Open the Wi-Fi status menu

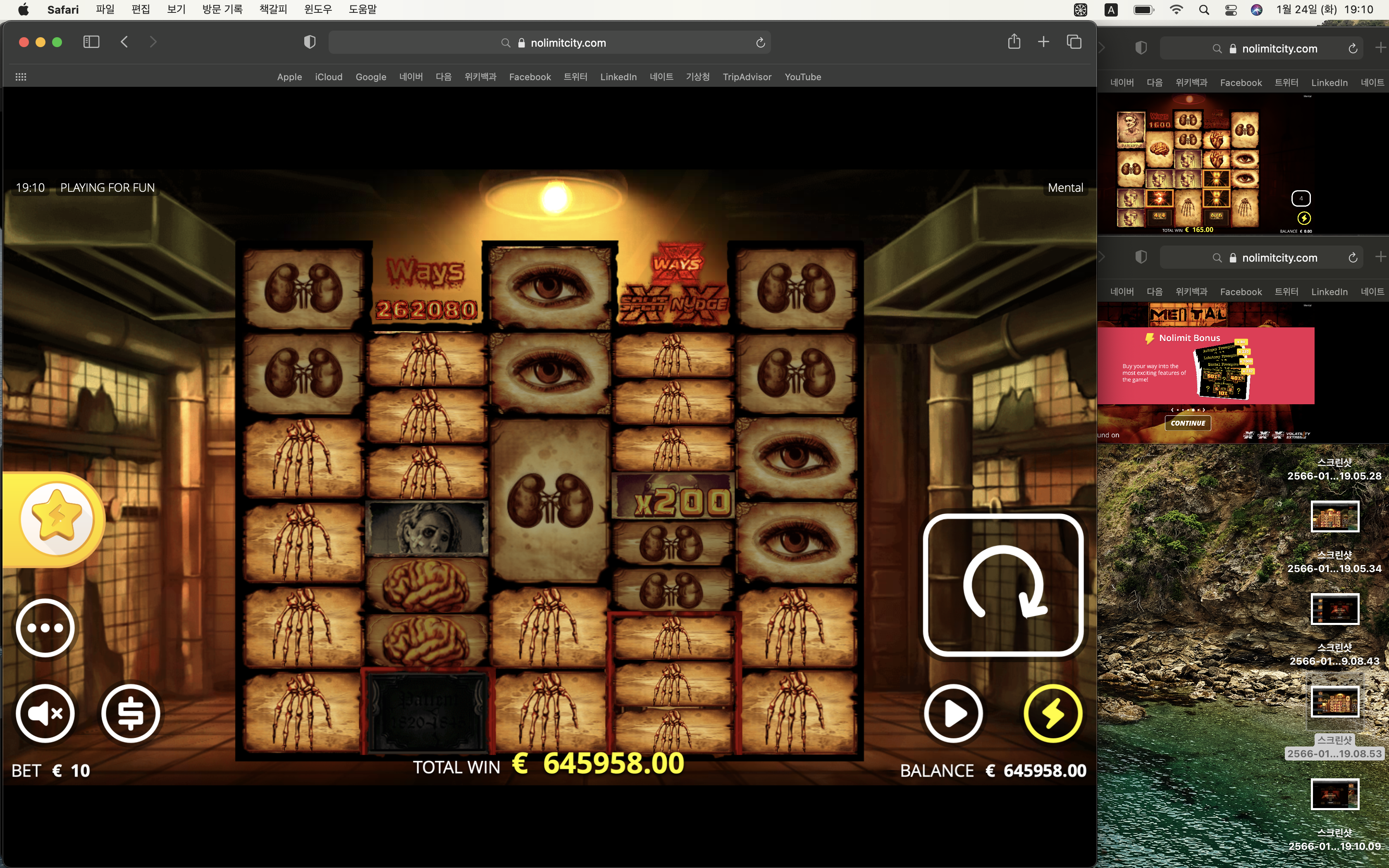pos(1176,10)
